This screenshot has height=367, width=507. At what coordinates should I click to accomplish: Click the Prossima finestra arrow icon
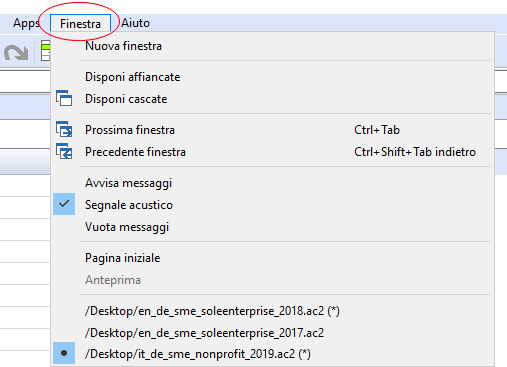pyautogui.click(x=64, y=129)
